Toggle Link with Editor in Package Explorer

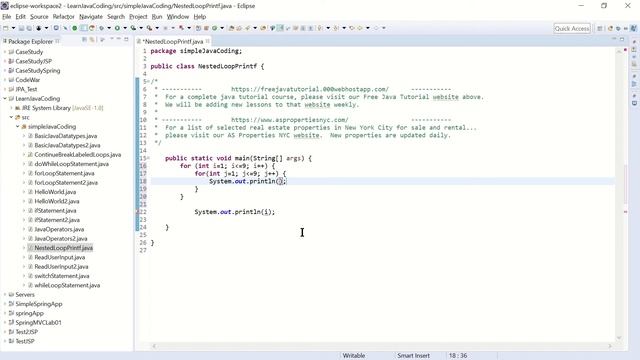(92, 40)
